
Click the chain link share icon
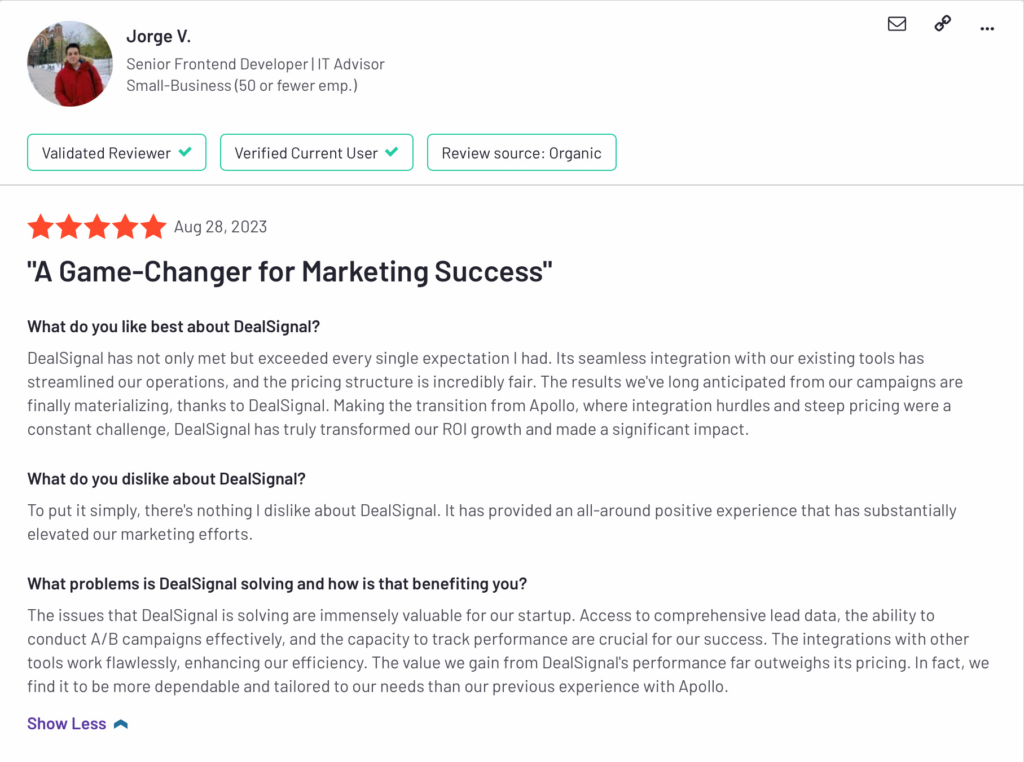coord(943,24)
